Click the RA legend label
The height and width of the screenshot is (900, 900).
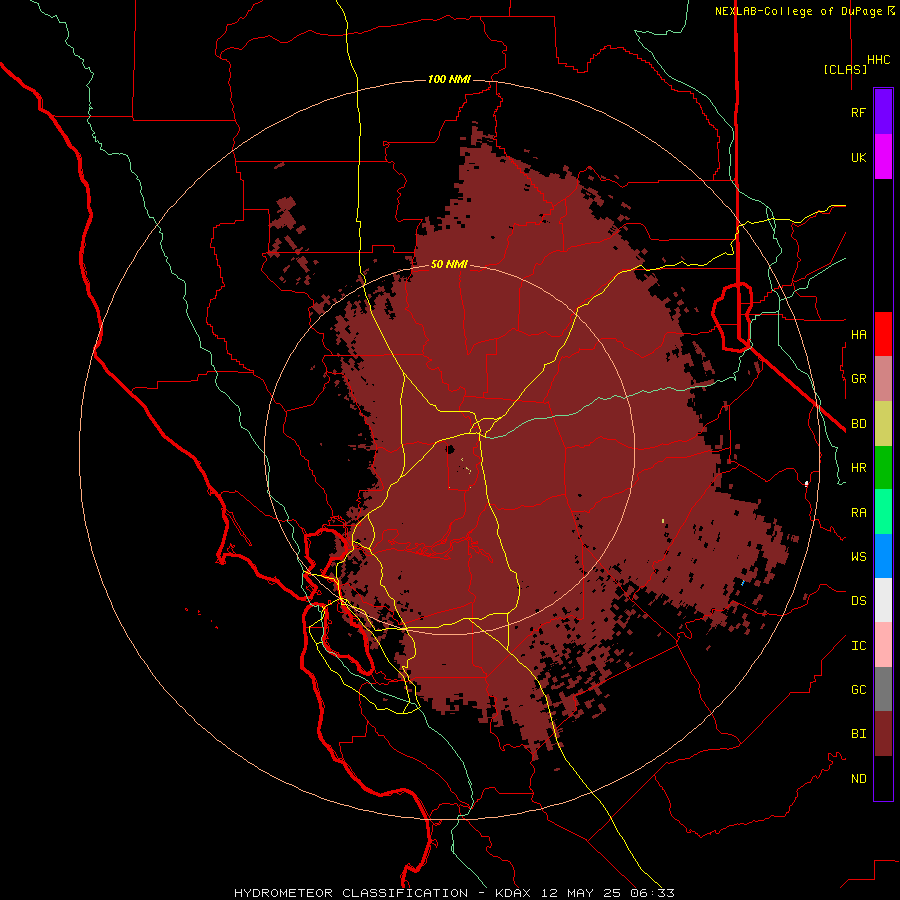tap(858, 513)
